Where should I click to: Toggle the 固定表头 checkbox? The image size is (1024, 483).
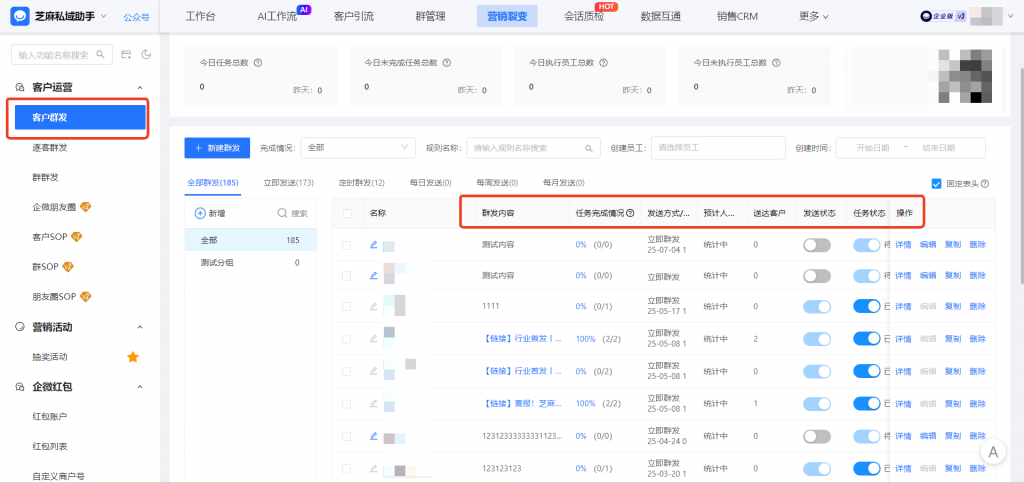pyautogui.click(x=936, y=184)
